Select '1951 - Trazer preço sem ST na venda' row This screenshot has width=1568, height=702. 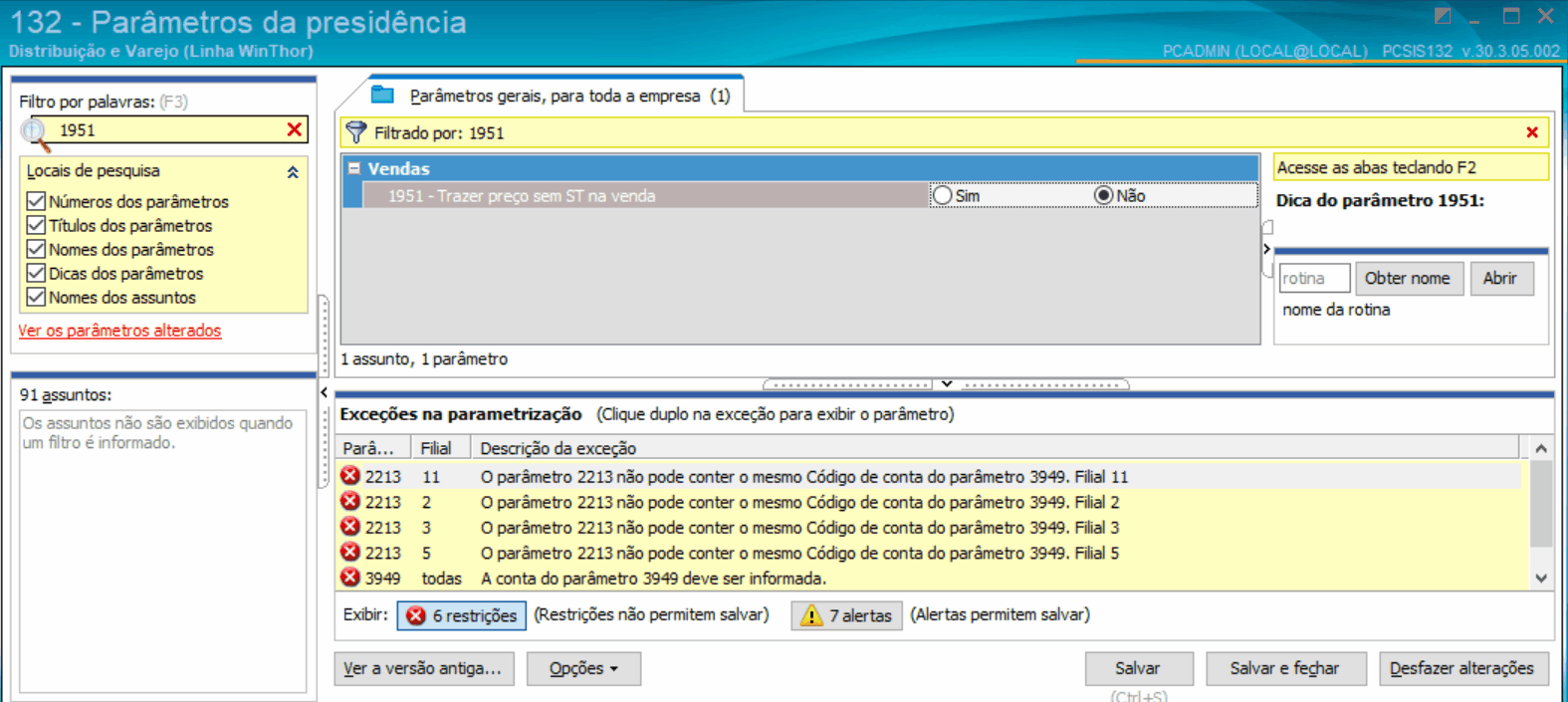tap(644, 196)
